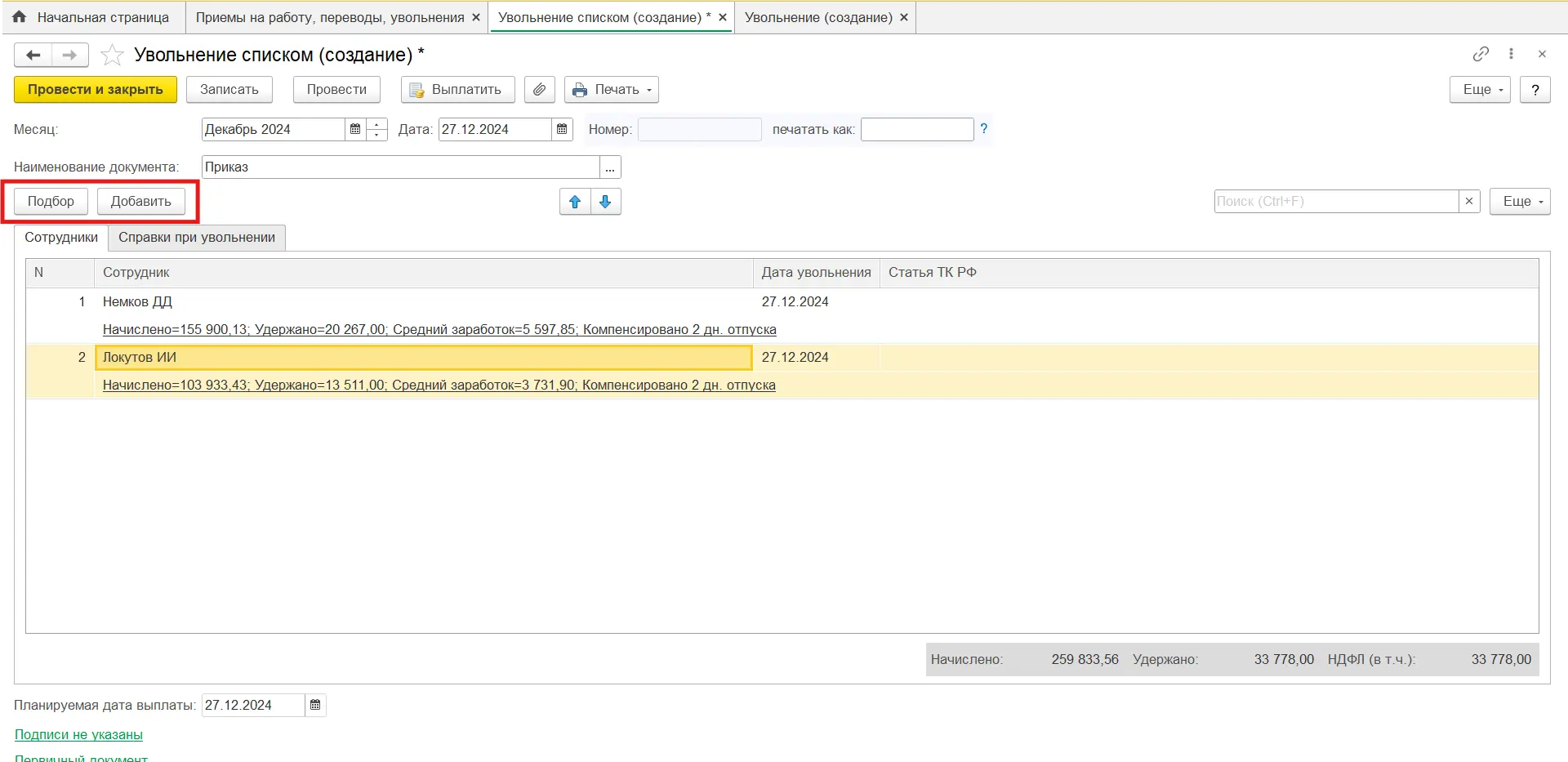
Task: Open Приемы на работу, переводы, увольнения tab
Action: 330,17
